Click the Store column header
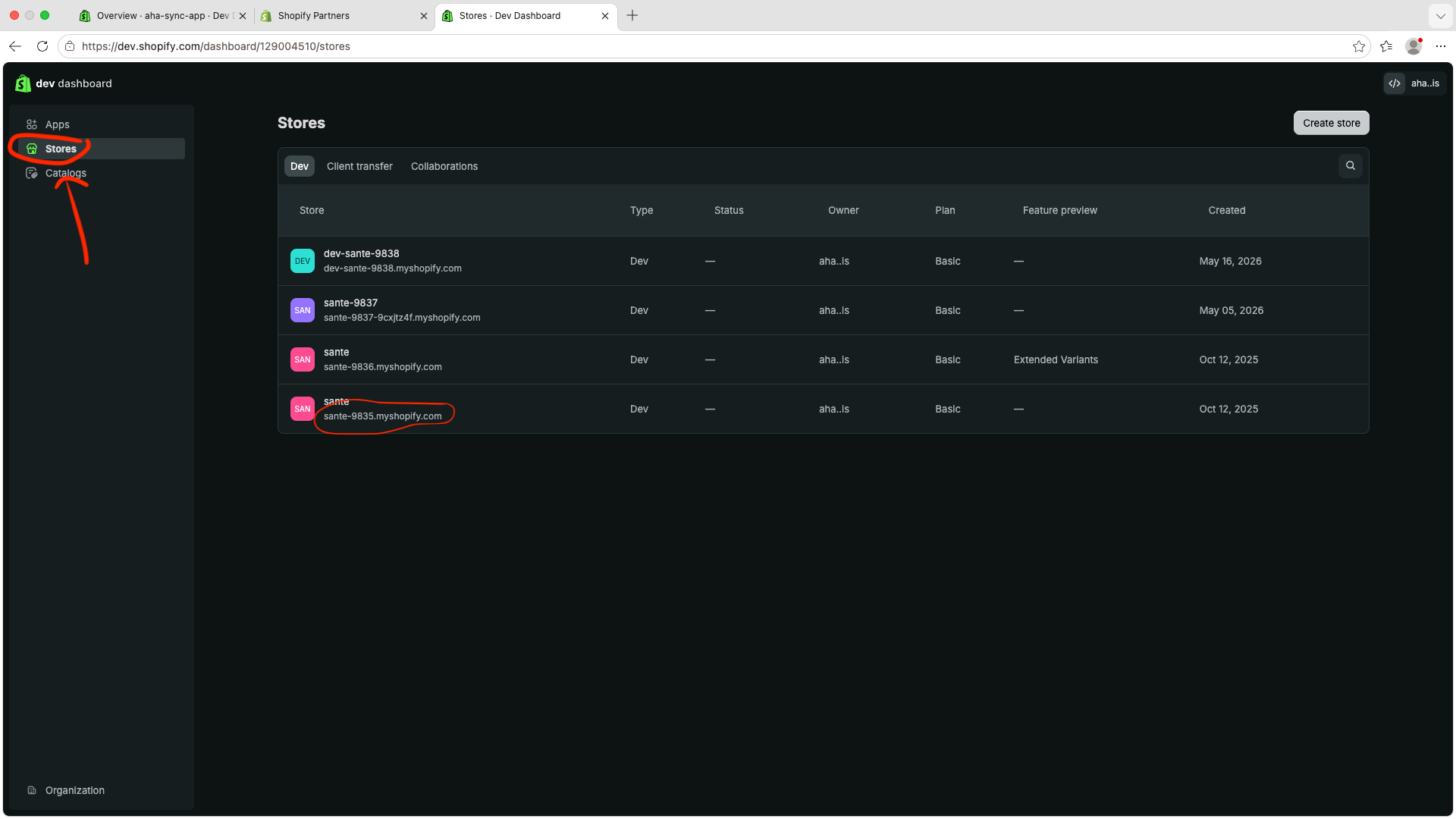Viewport: 1456px width, 819px height. [312, 210]
